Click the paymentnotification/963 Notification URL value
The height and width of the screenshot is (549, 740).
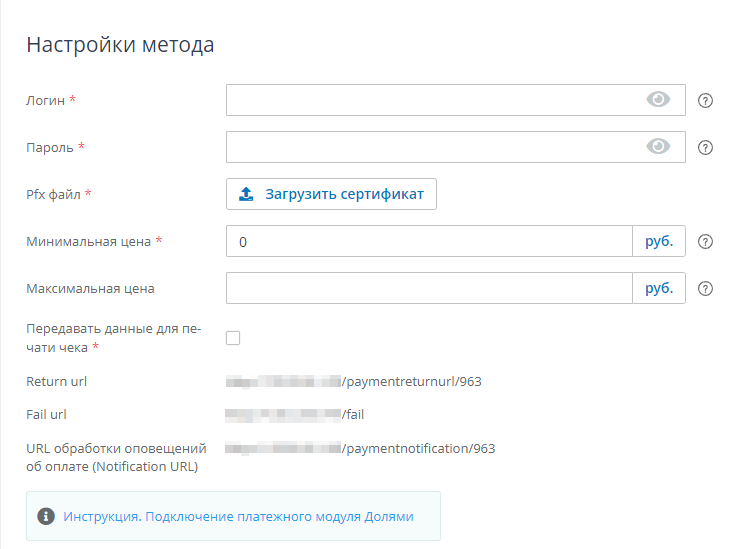click(360, 448)
